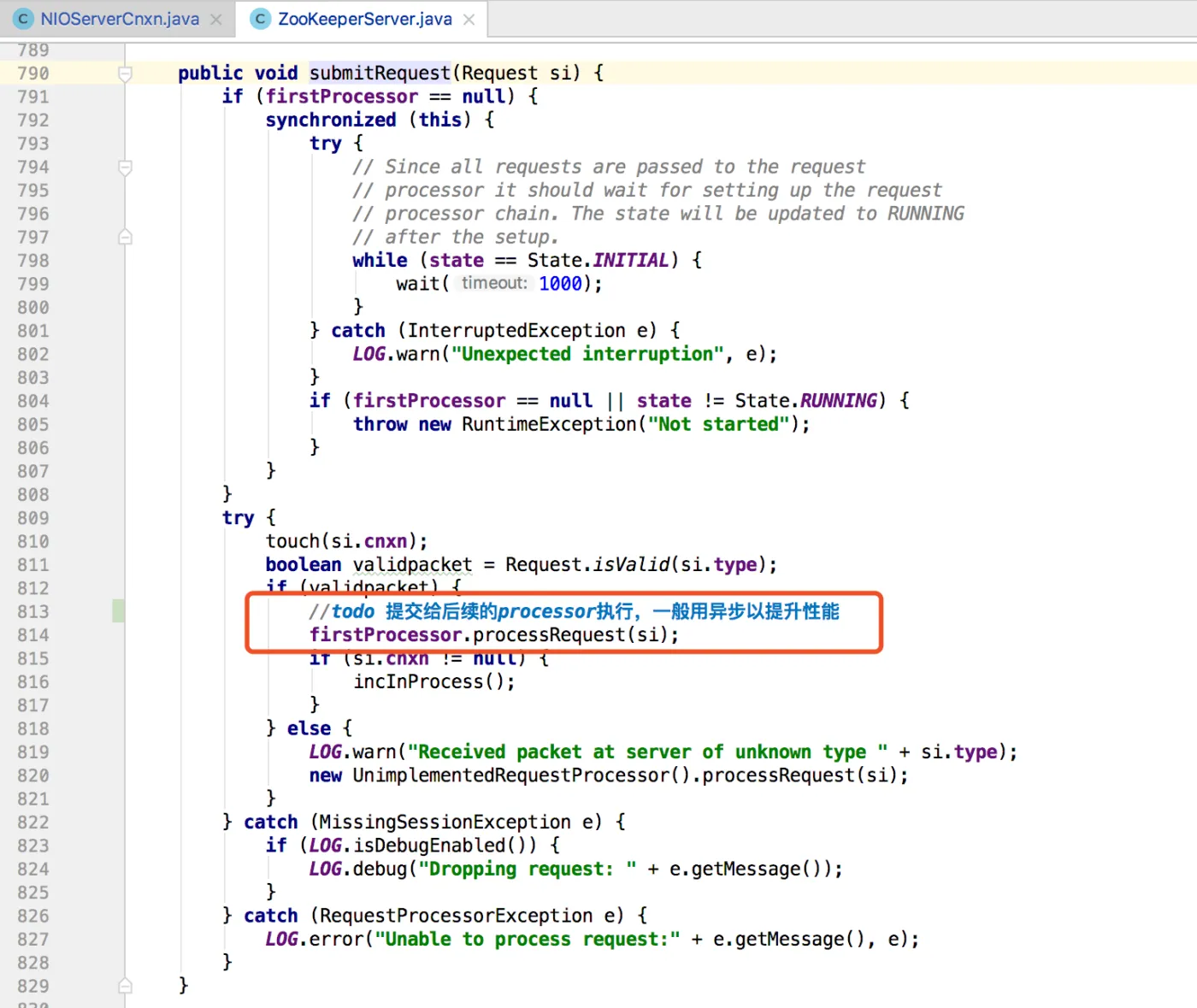Click line number 813 in the gutter

pyautogui.click(x=33, y=611)
